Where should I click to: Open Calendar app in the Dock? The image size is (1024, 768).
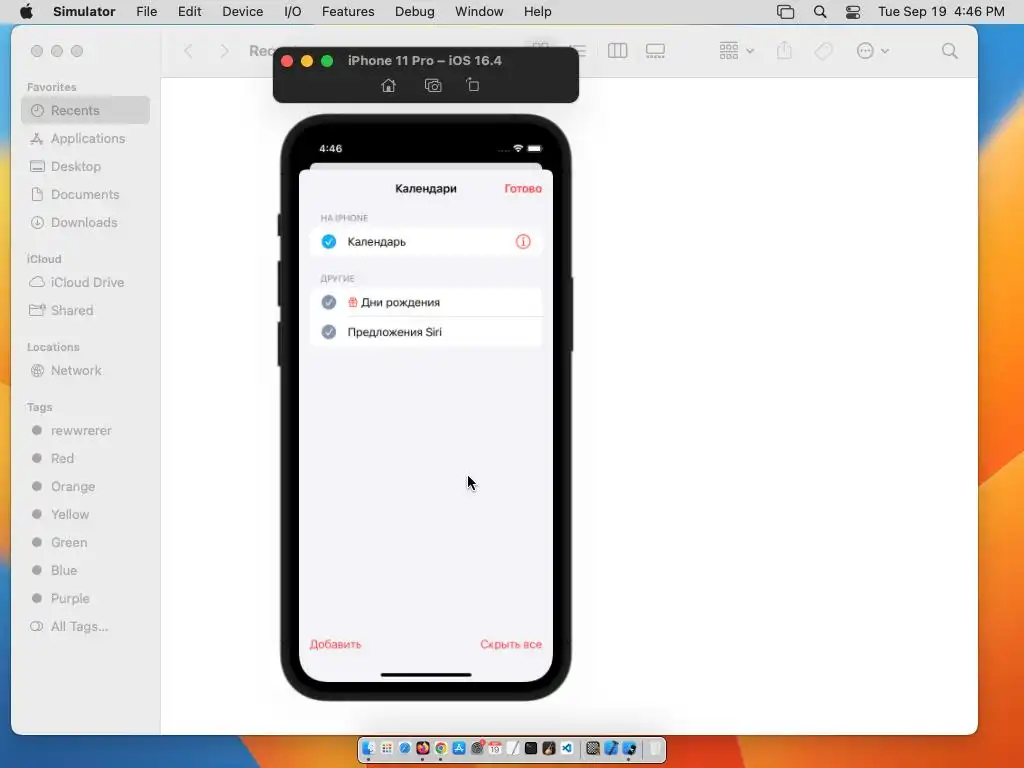click(x=495, y=748)
